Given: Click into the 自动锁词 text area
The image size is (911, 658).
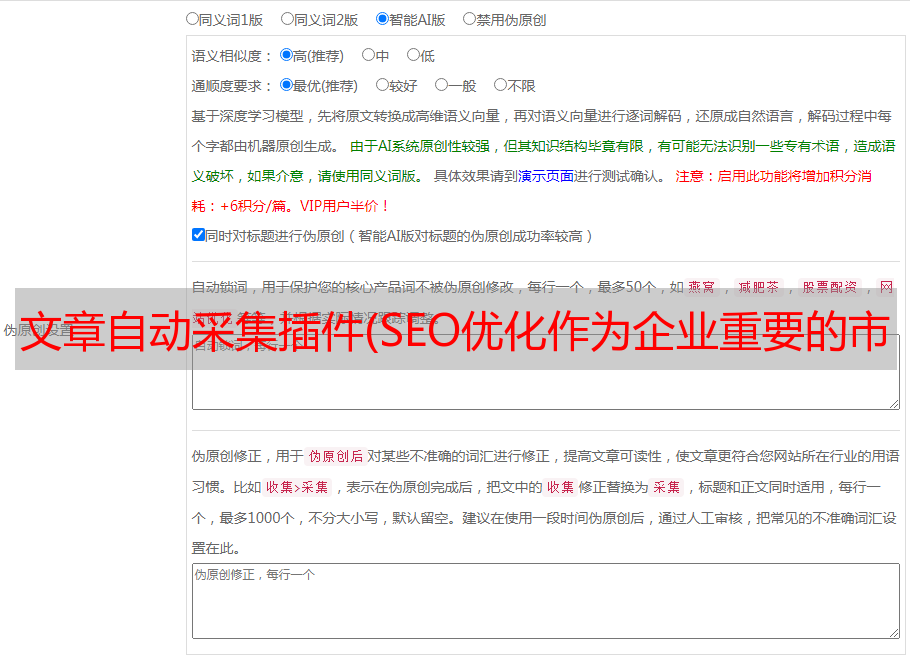Looking at the screenshot, I should click(546, 372).
